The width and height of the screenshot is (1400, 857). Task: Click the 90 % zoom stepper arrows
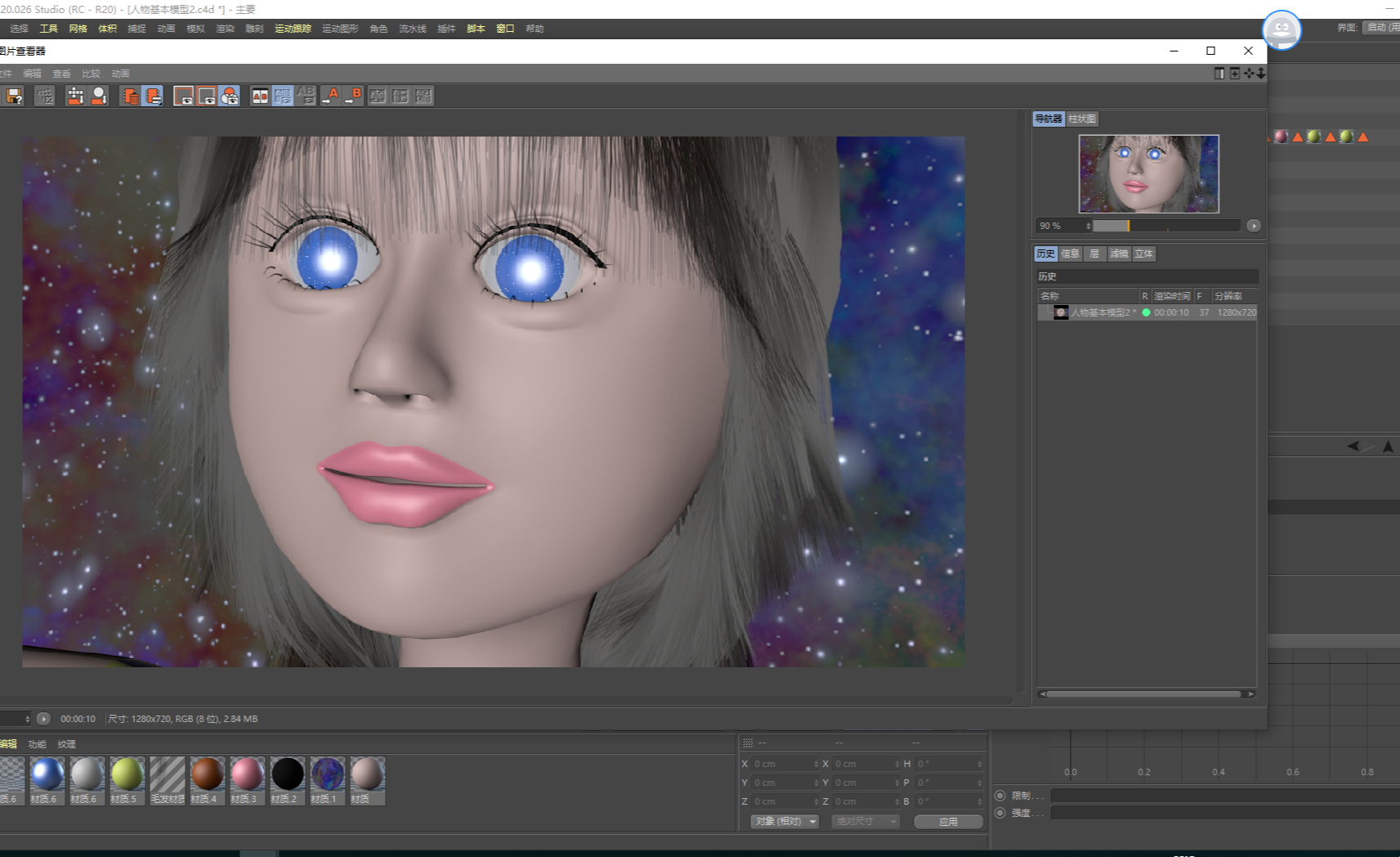click(x=1089, y=226)
